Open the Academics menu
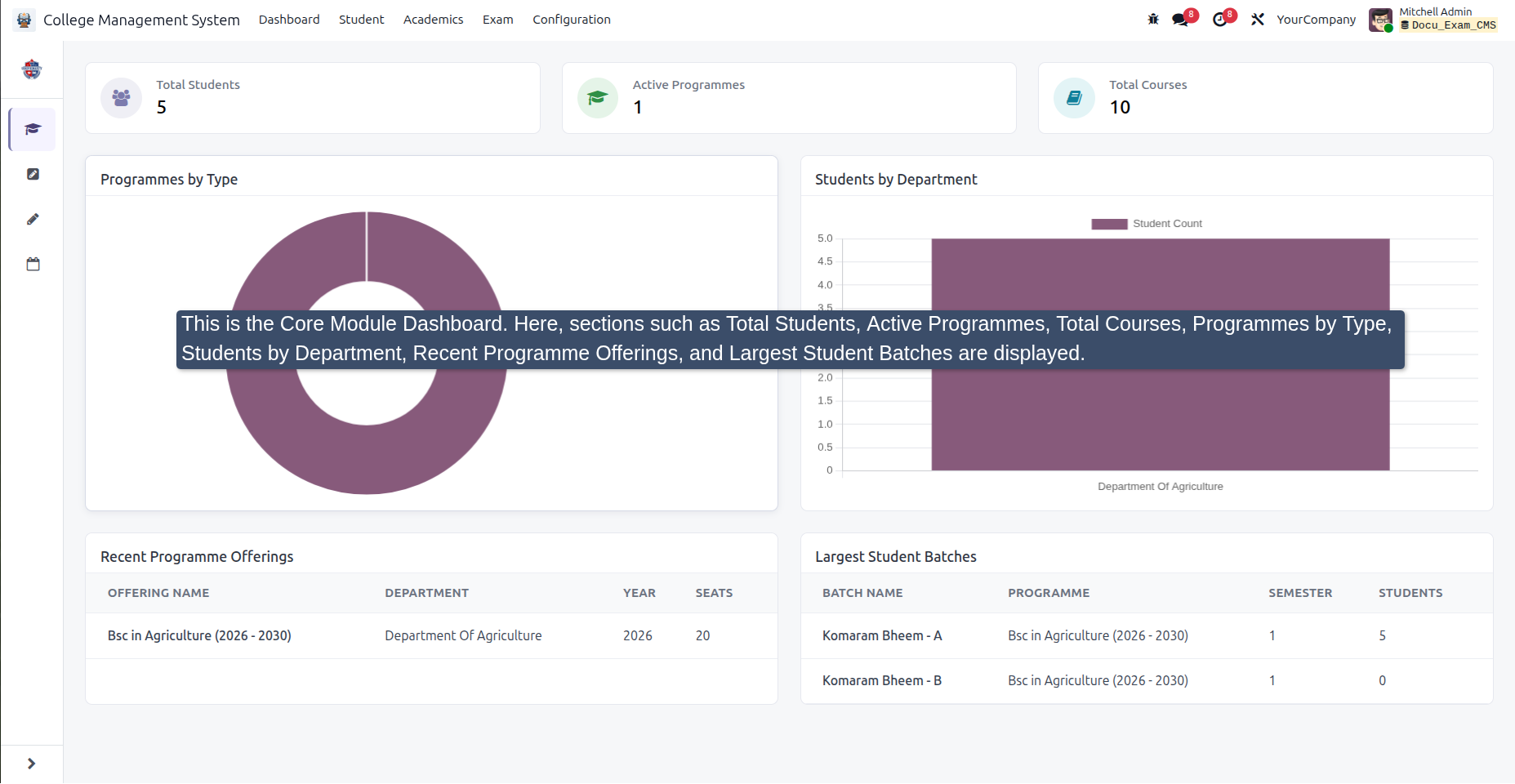The image size is (1515, 784). pos(433,19)
